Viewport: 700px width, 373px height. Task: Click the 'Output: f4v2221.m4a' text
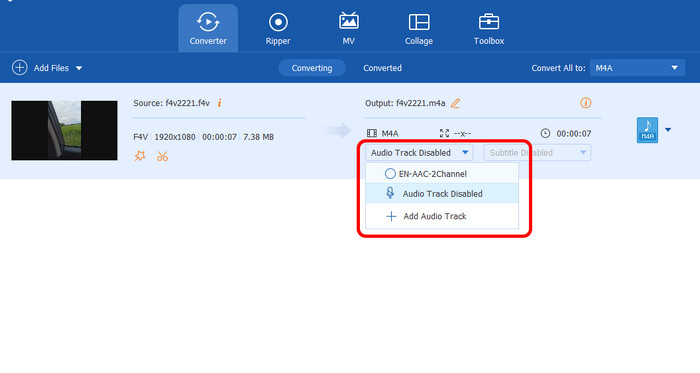point(405,103)
